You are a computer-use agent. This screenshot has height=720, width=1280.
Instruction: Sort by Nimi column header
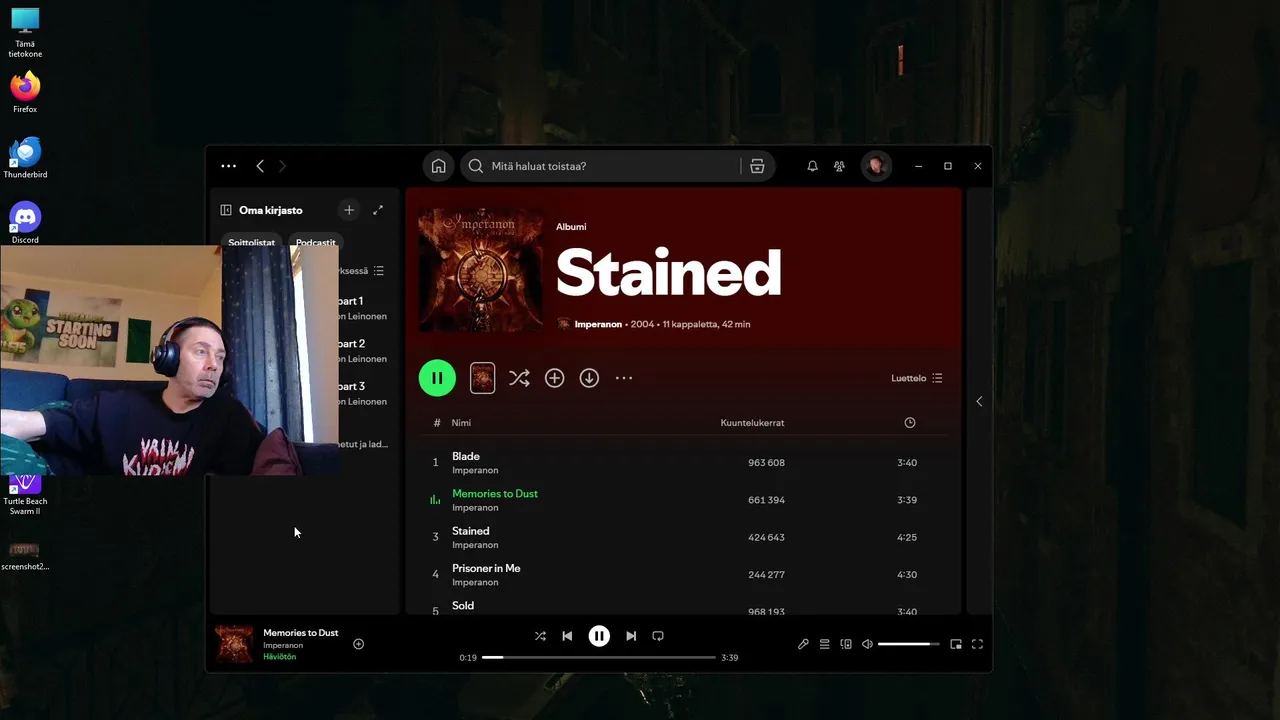pyautogui.click(x=461, y=423)
